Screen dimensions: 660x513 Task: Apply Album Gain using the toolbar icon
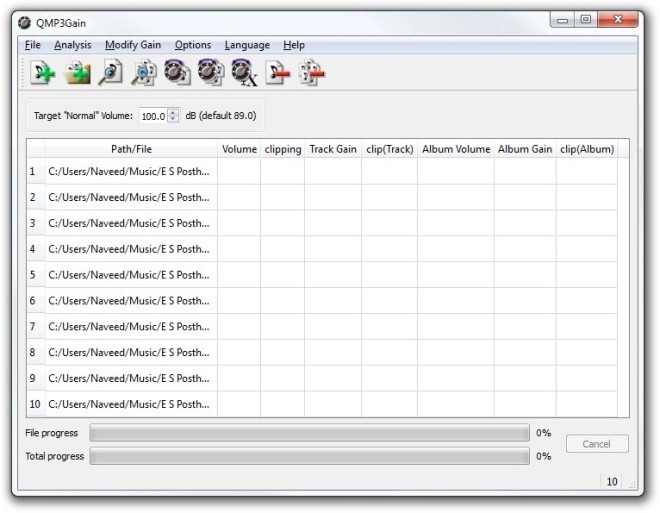(x=211, y=74)
